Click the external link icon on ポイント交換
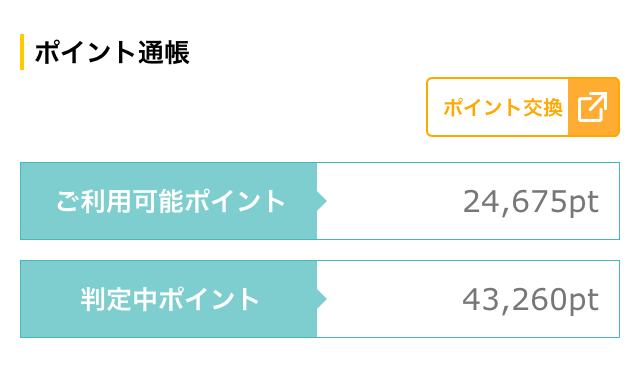 pos(592,107)
